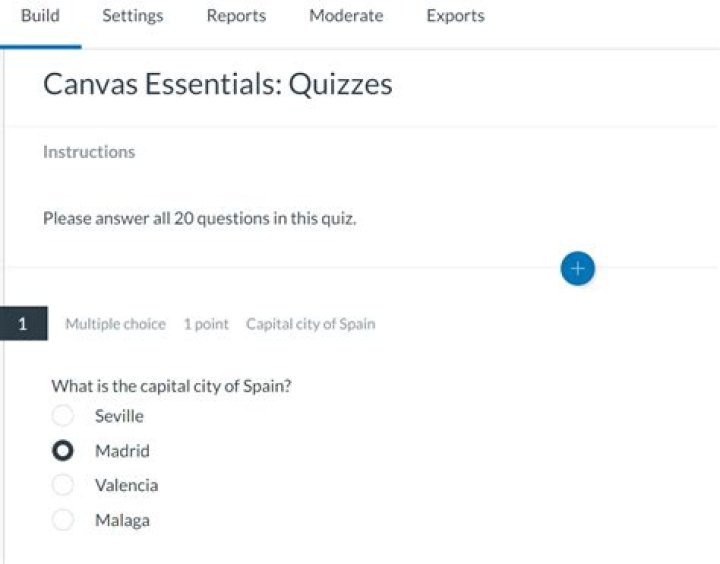Switch to the Exports tab
Viewport: 720px width, 564px height.
455,16
